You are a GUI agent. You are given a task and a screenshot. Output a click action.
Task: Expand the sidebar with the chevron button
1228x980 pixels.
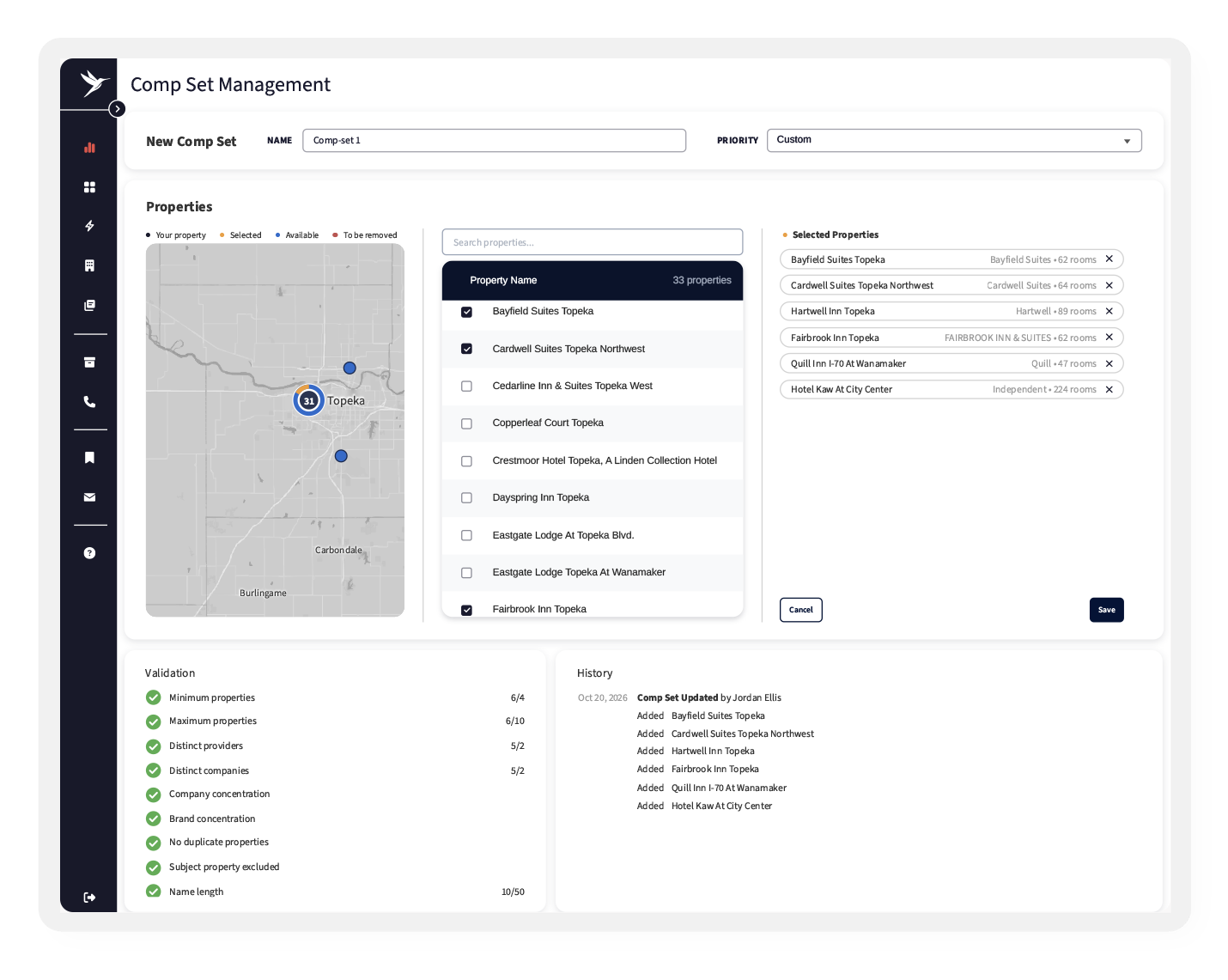click(x=118, y=109)
